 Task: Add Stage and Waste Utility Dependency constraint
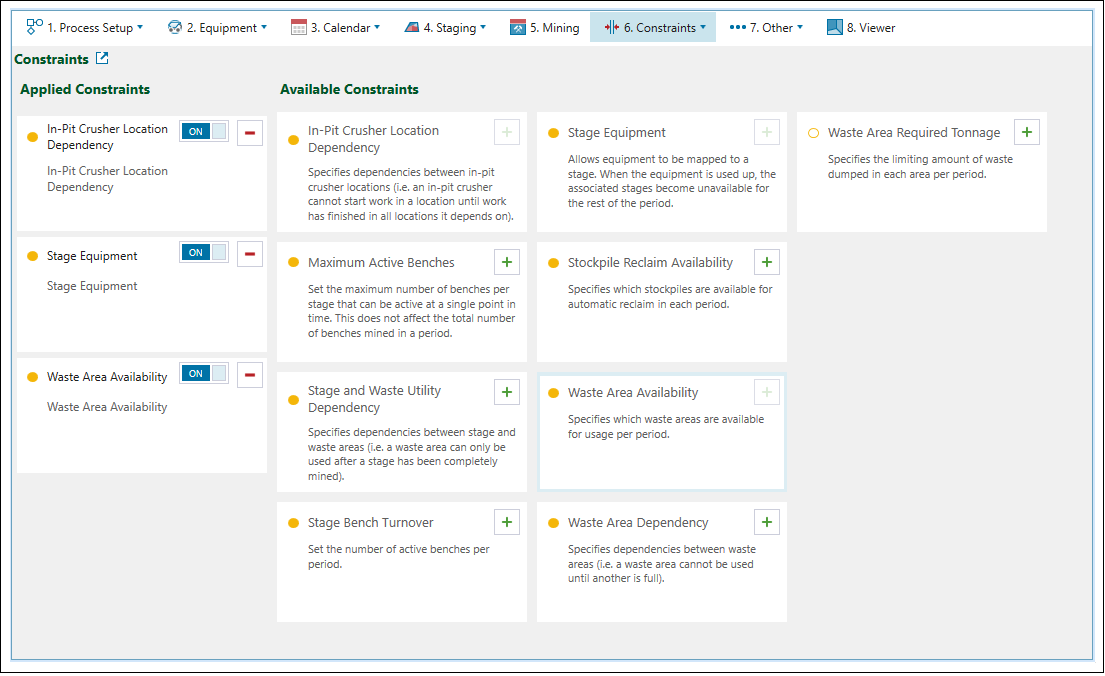pyautogui.click(x=507, y=392)
